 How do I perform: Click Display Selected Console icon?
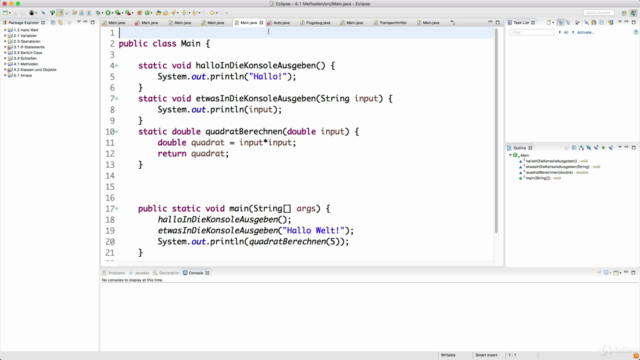click(x=607, y=273)
